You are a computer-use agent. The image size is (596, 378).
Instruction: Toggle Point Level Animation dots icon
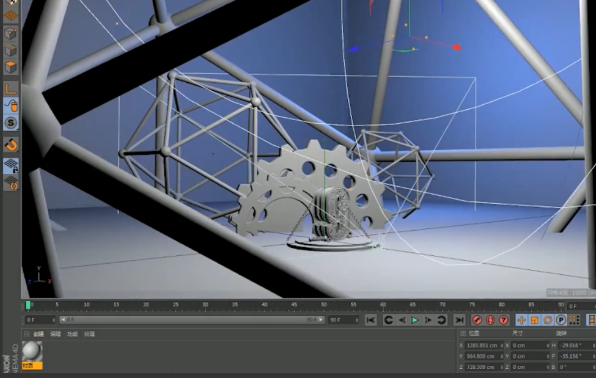point(574,320)
